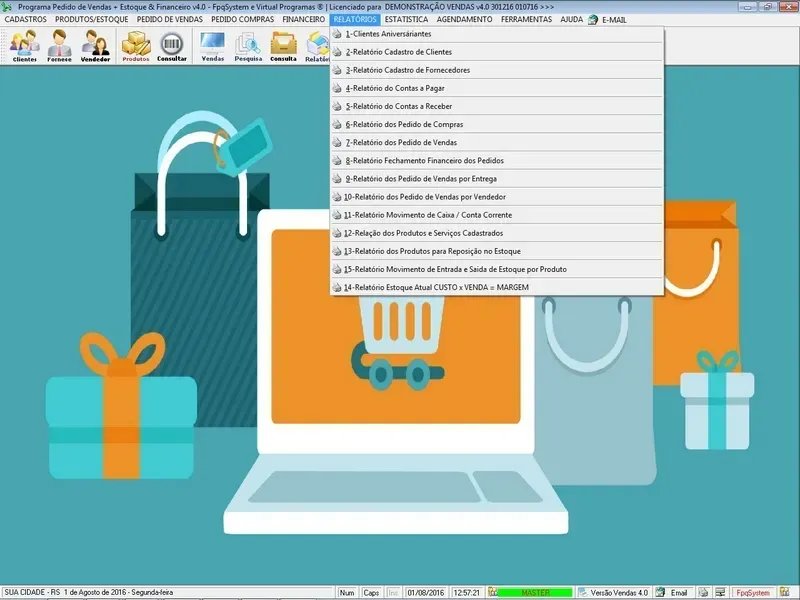Click the Fornece suppliers icon
The image size is (800, 600).
pyautogui.click(x=59, y=46)
